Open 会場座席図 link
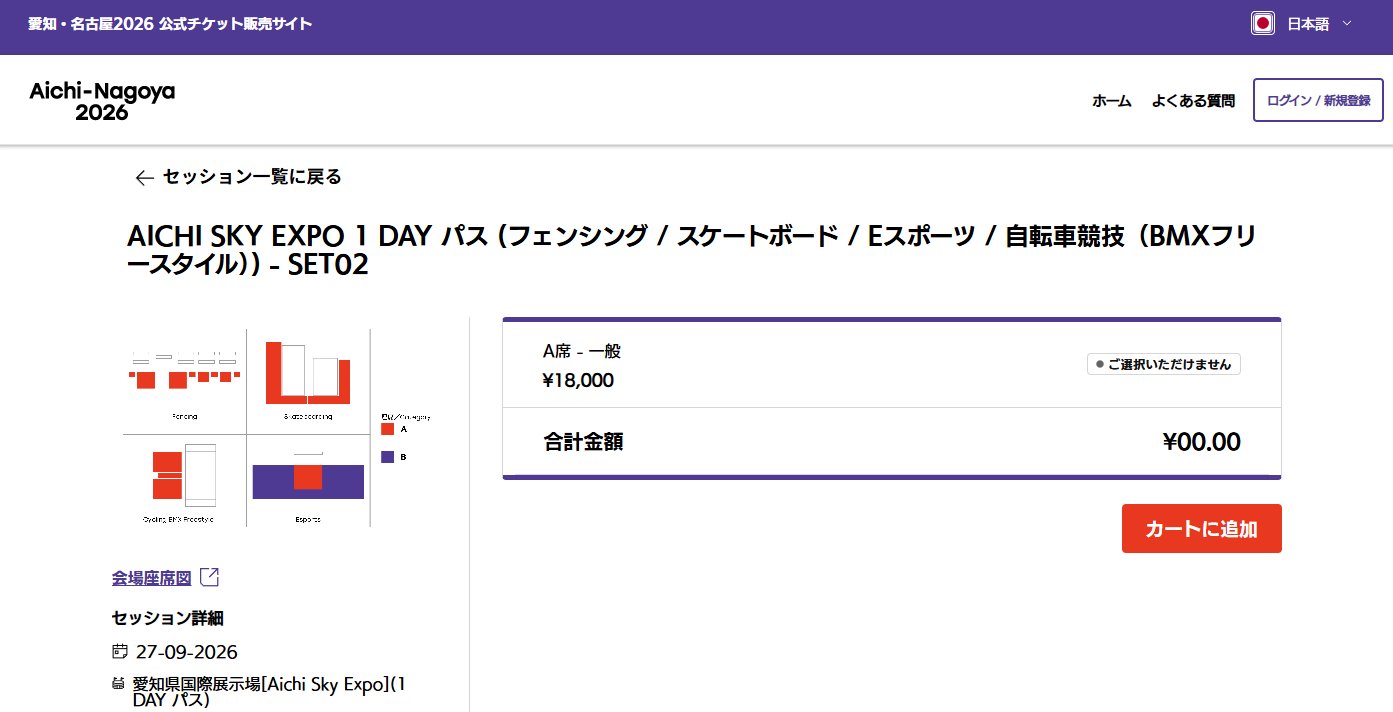The width and height of the screenshot is (1393, 712). coord(151,578)
